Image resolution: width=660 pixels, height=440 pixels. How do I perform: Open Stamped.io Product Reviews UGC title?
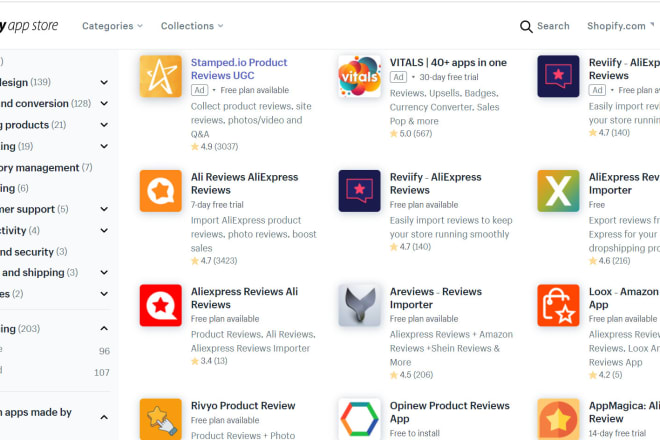coord(239,69)
